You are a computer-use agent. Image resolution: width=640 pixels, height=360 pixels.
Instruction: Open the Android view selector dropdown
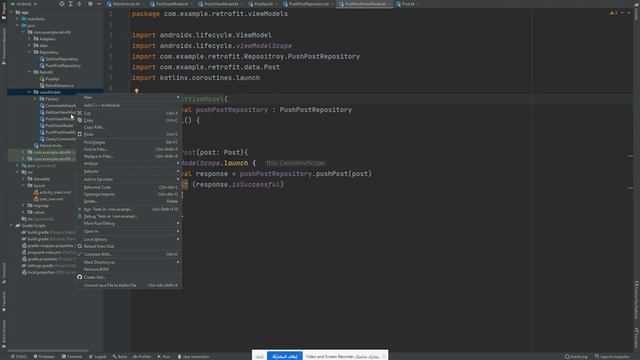click(x=23, y=4)
